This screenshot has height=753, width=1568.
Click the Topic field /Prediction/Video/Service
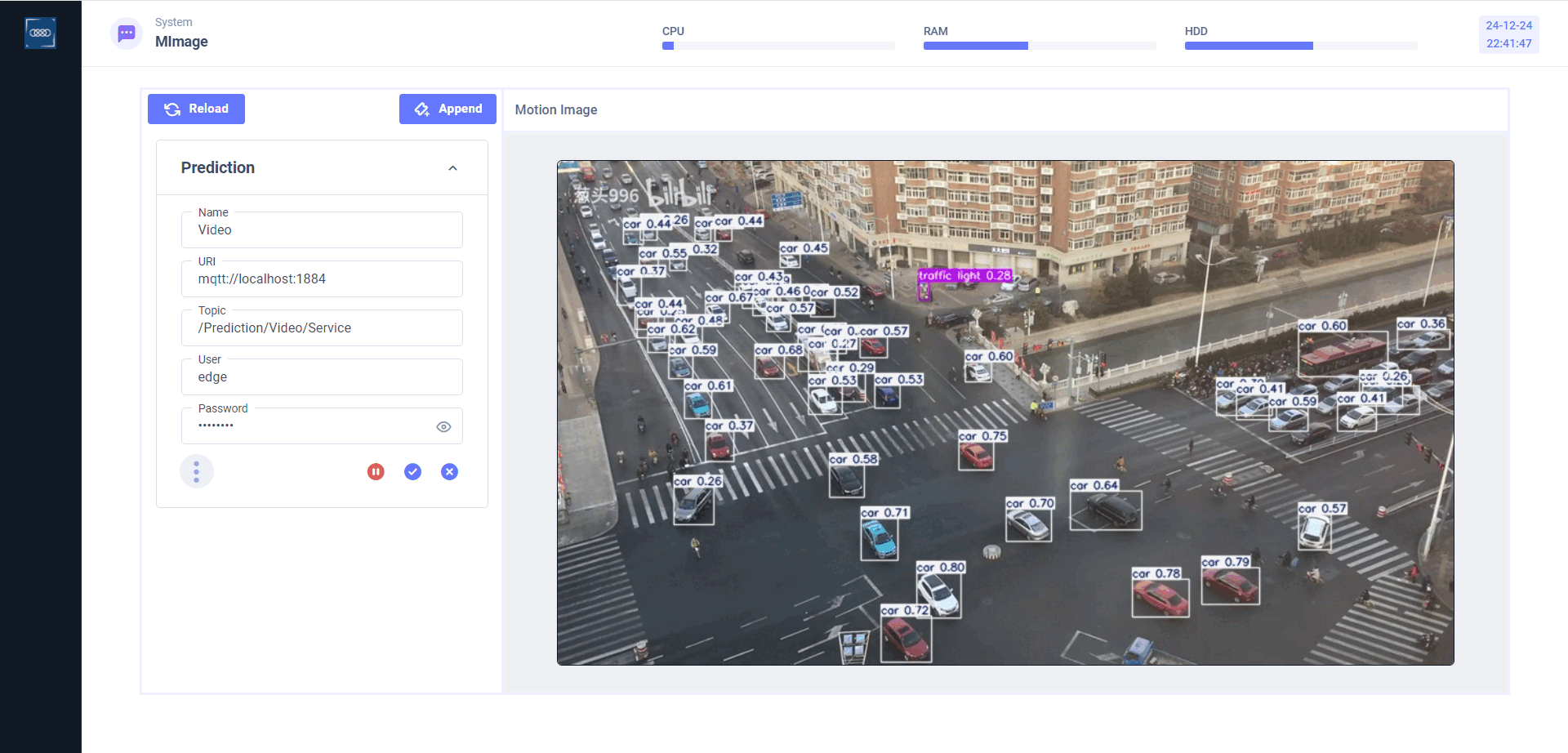point(322,327)
